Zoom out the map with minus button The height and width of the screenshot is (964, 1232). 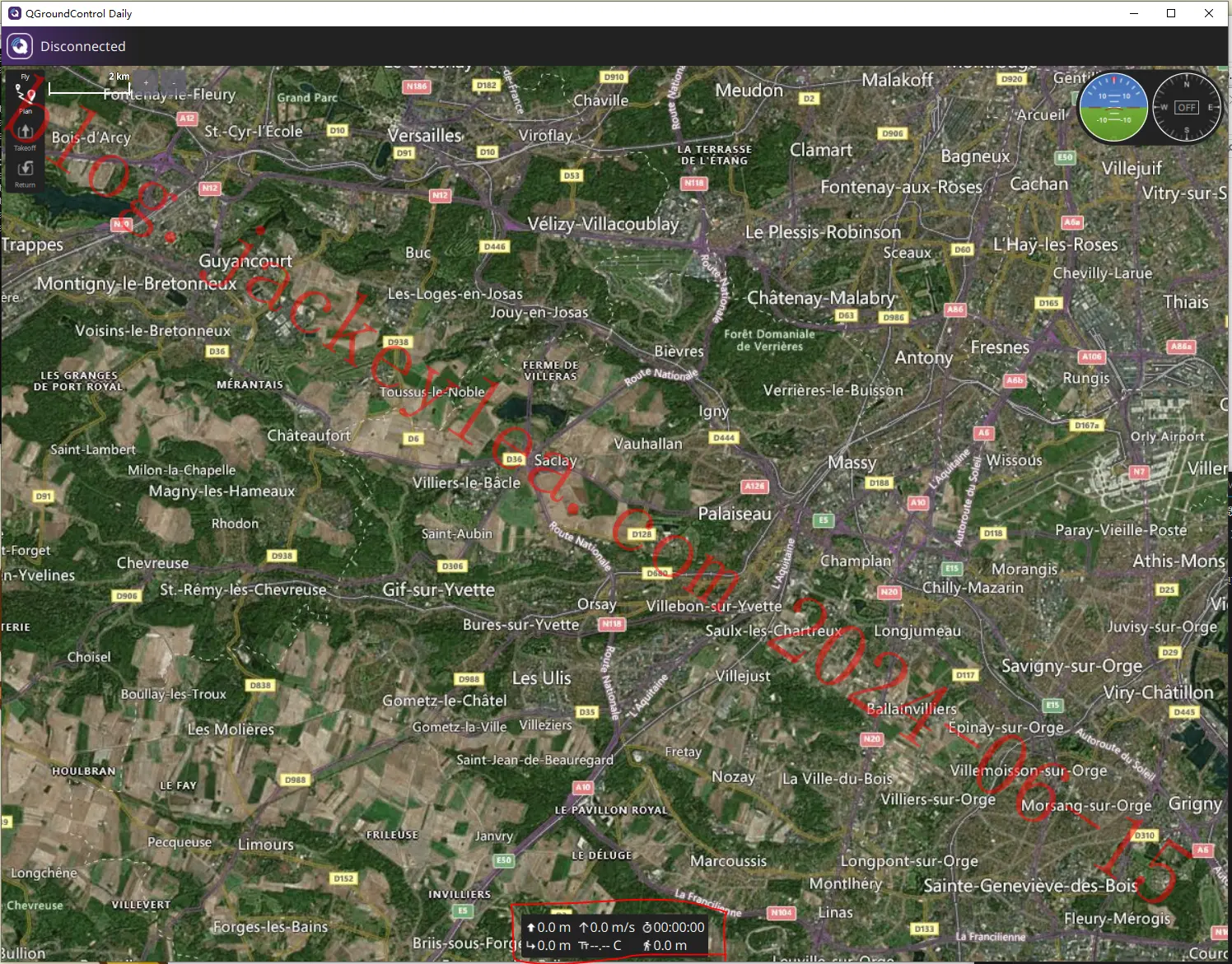click(174, 81)
